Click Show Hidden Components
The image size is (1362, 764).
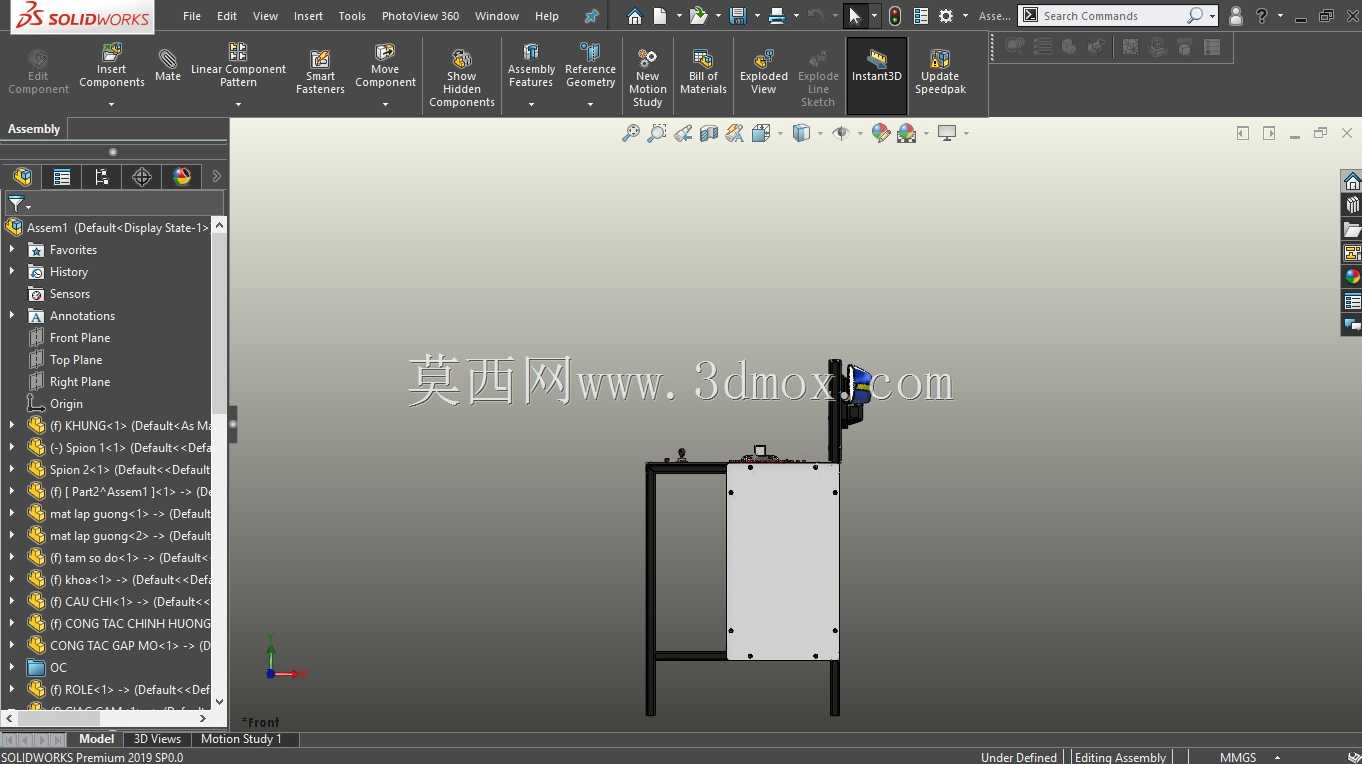pyautogui.click(x=461, y=78)
